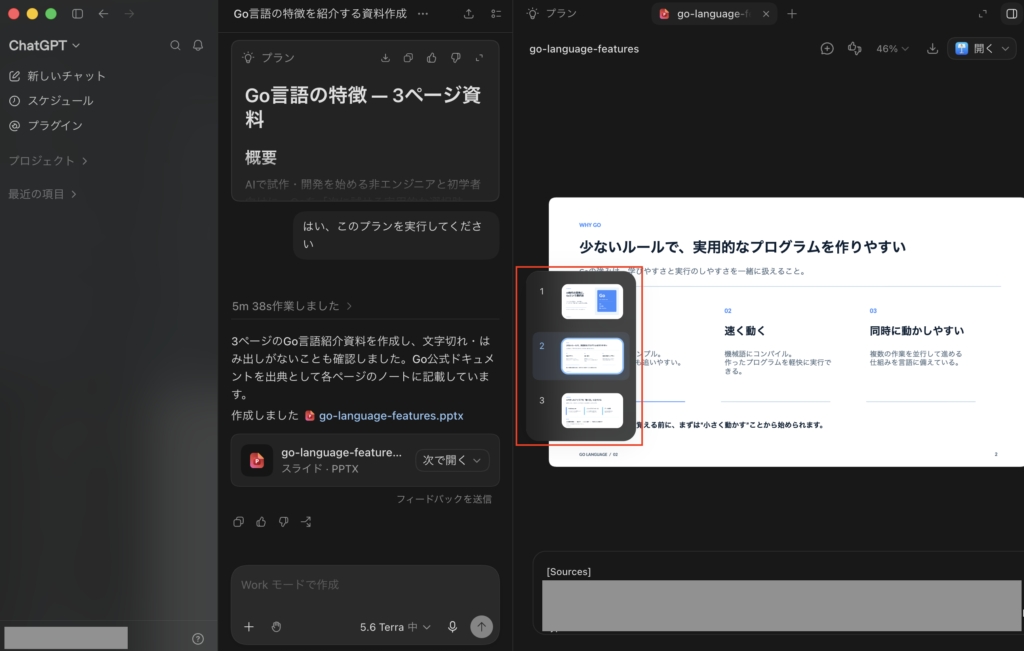Expand the plan card to full view
This screenshot has width=1024, height=651.
[x=479, y=58]
